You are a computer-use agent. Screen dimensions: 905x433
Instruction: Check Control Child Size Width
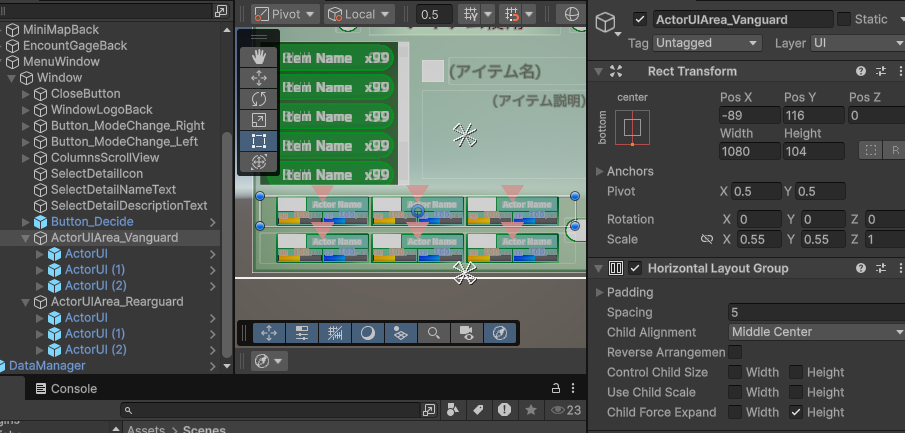coord(735,372)
